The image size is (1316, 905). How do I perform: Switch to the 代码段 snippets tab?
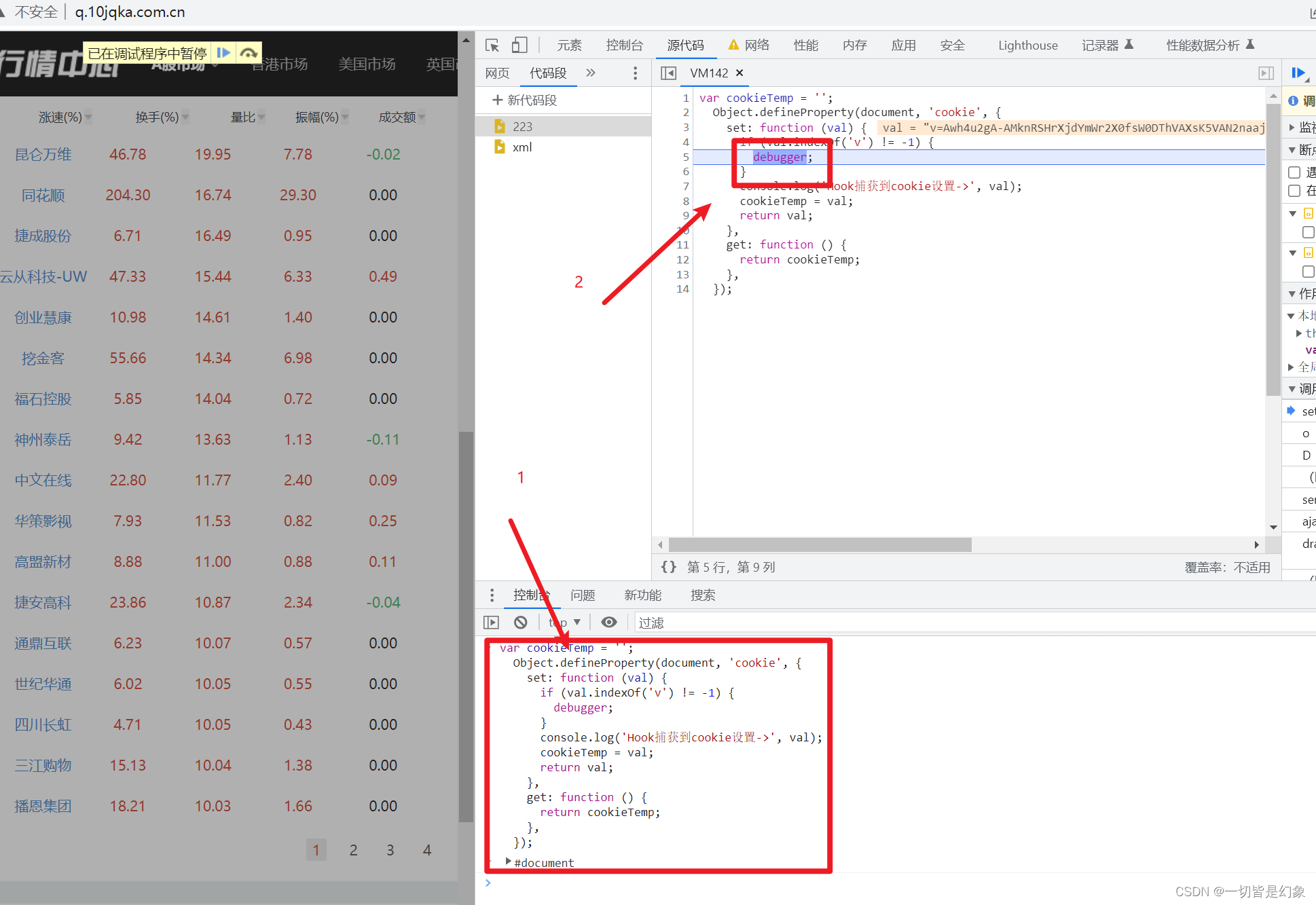(x=548, y=73)
